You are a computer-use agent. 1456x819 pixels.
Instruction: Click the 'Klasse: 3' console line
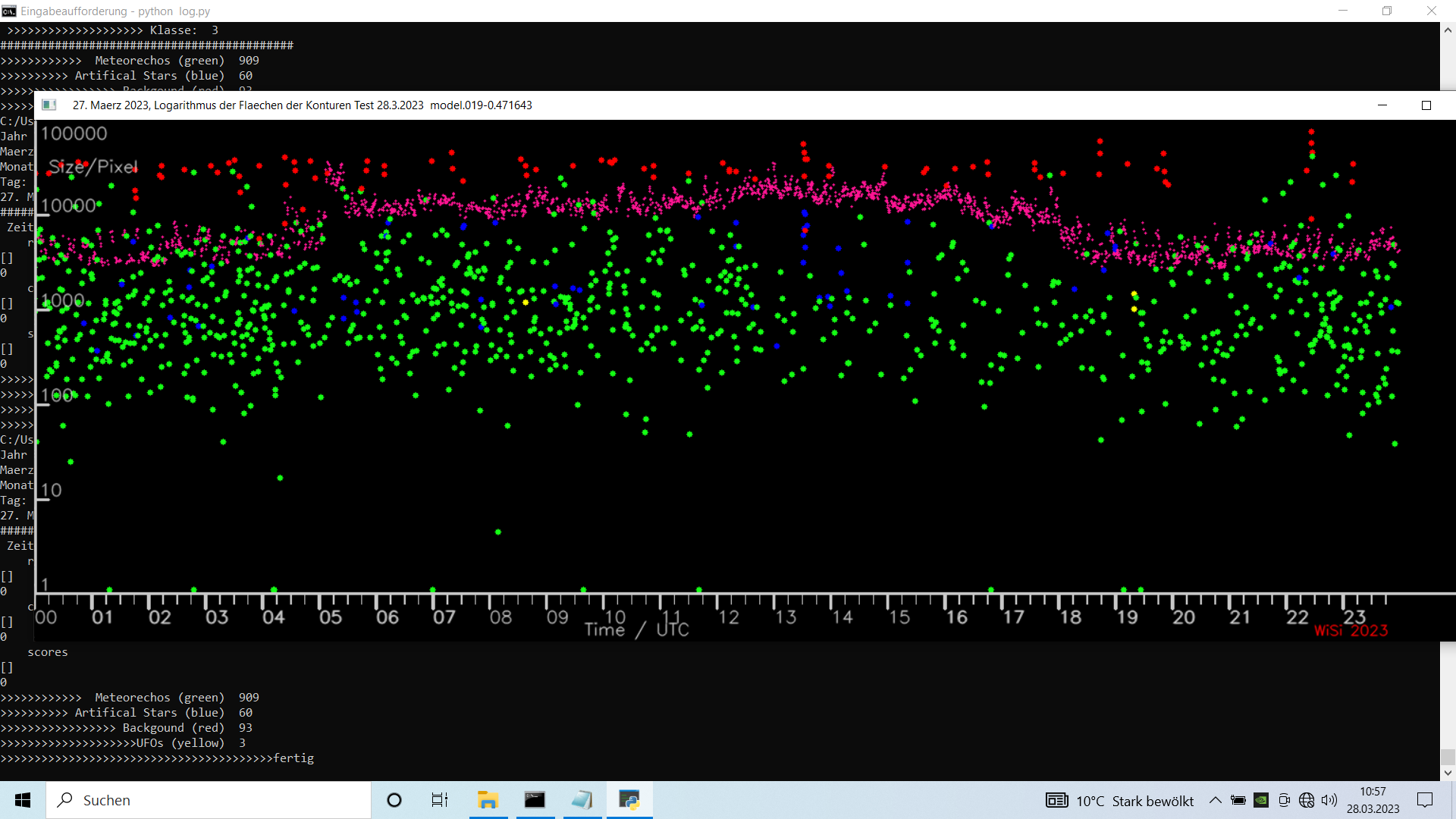point(113,30)
